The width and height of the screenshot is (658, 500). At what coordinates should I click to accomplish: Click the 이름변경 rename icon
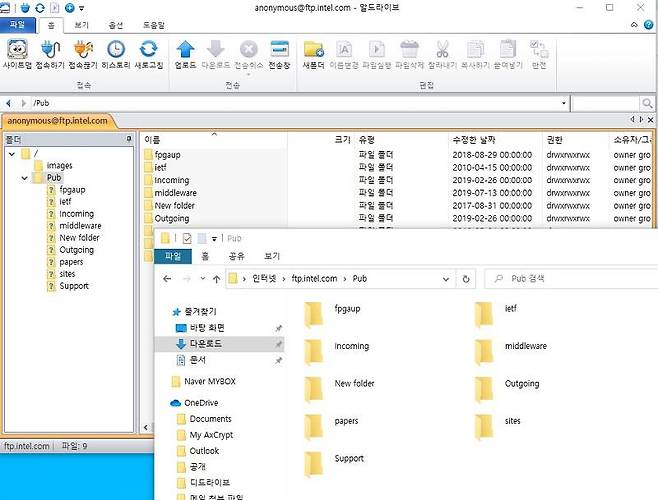click(344, 54)
